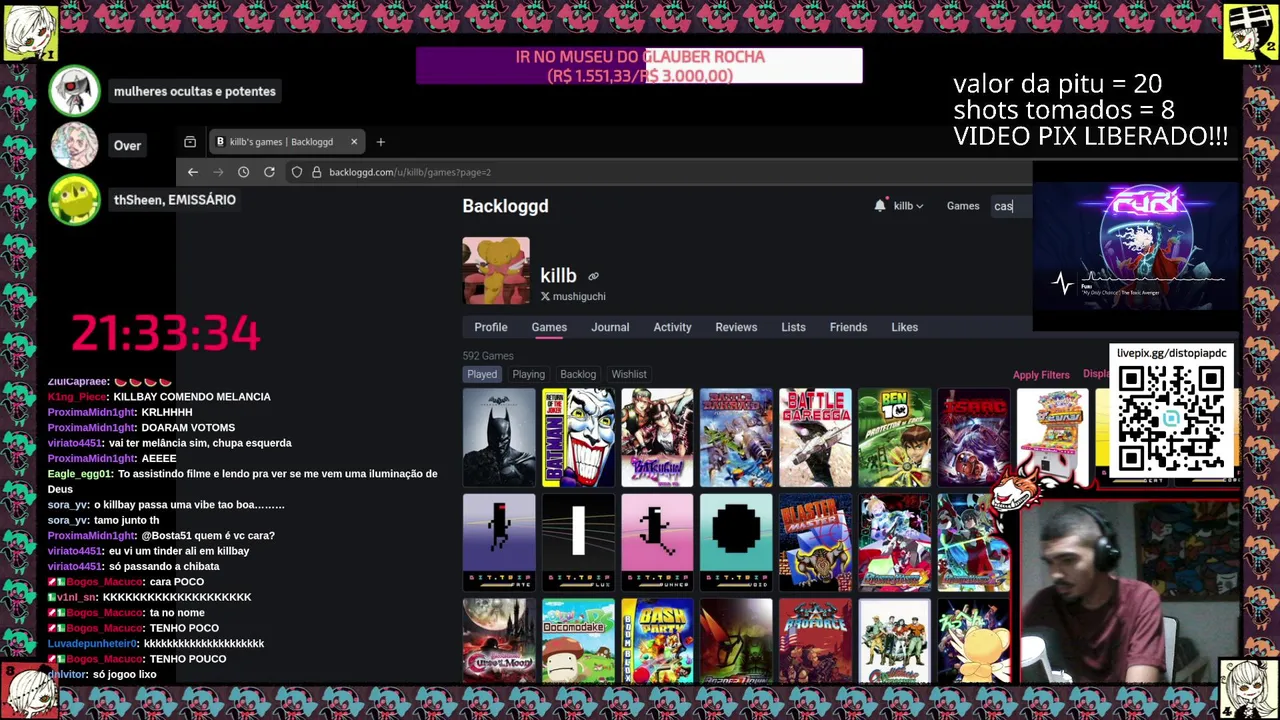The image size is (1280, 720).
Task: Click the mushiguchi Twitter handle
Action: (579, 296)
